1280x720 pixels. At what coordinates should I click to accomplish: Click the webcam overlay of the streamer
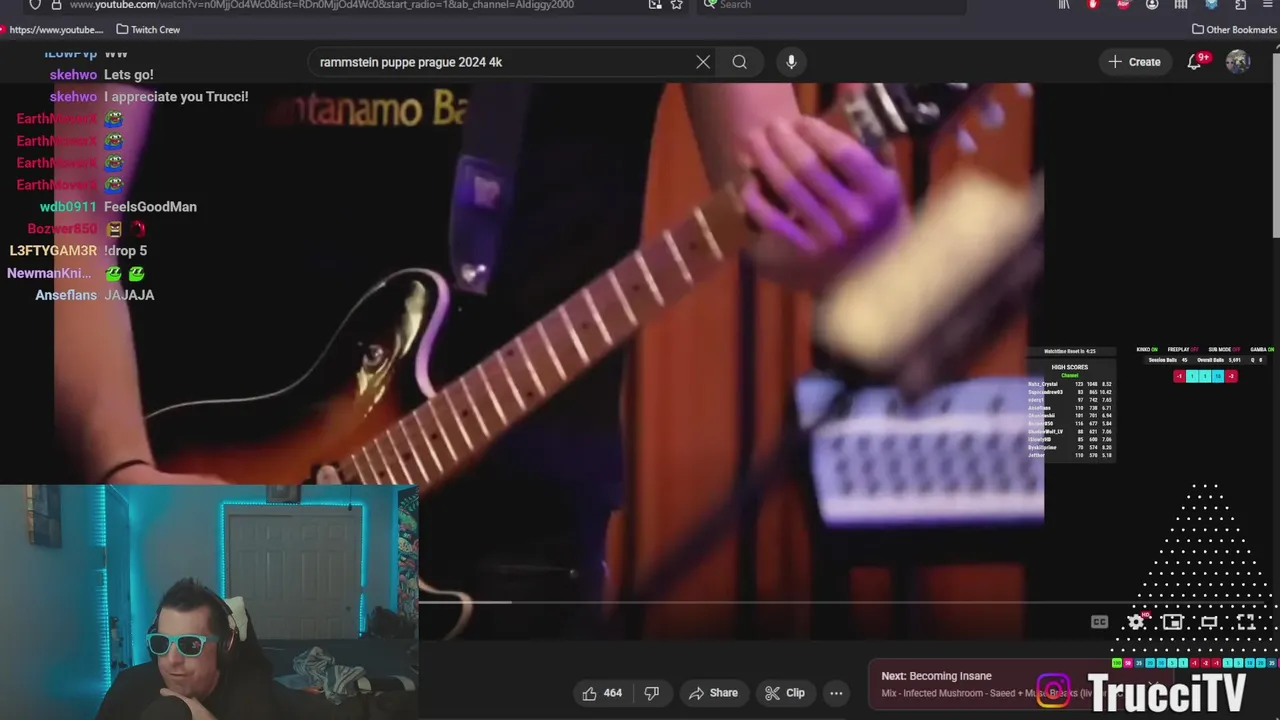[208, 602]
